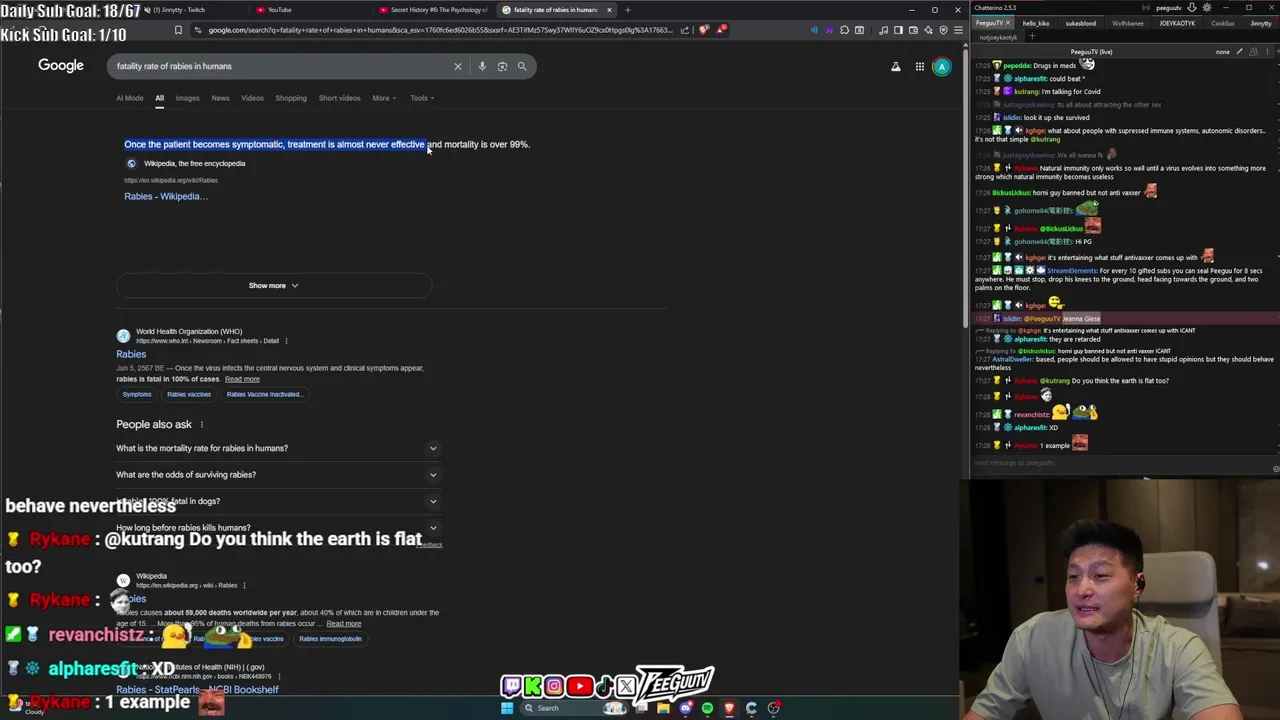Click the Rabies vaccines chip
Viewport: 1280px width, 720px height.
pos(189,394)
